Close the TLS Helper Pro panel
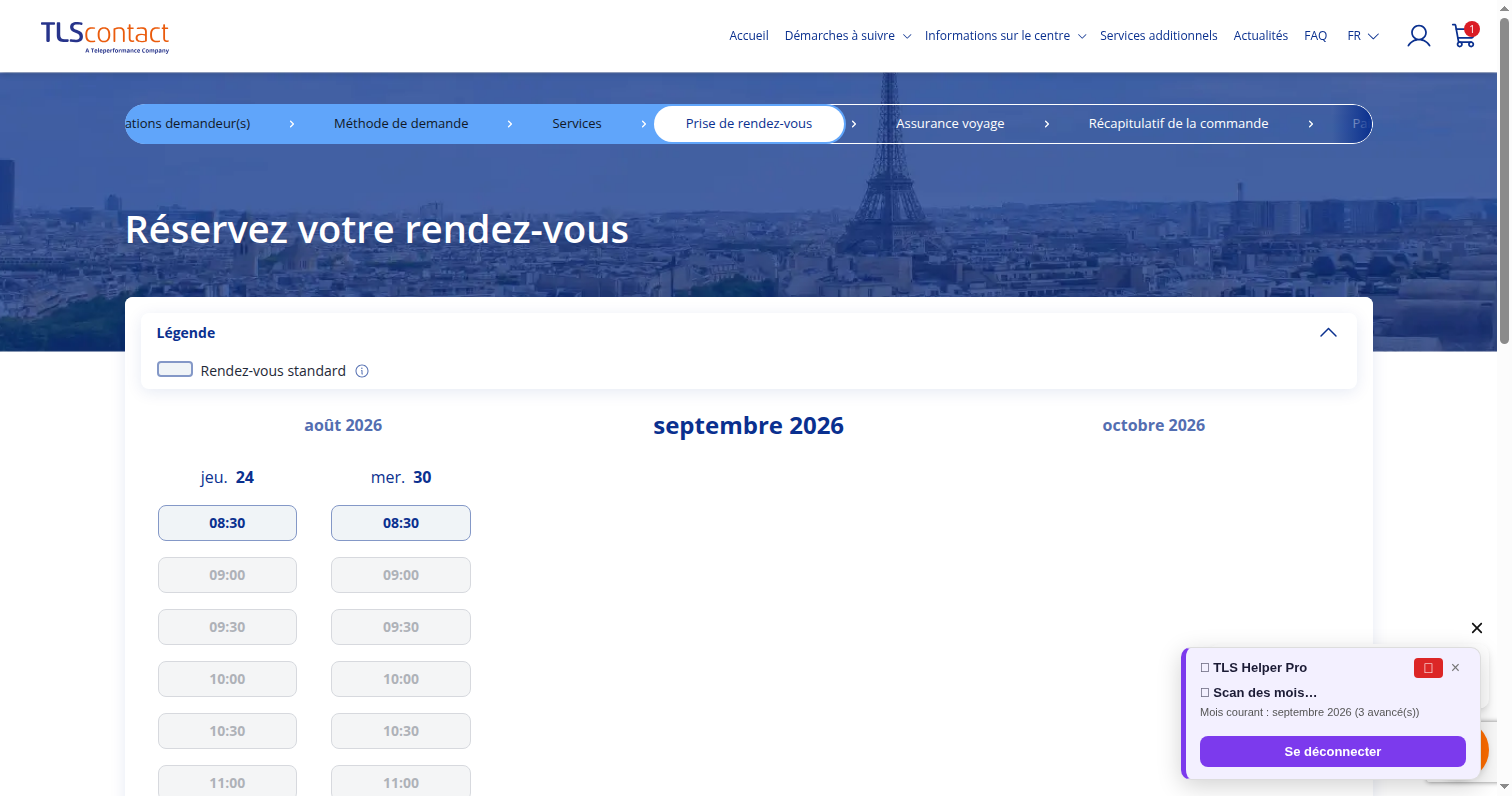The image size is (1512, 796). coord(1455,668)
